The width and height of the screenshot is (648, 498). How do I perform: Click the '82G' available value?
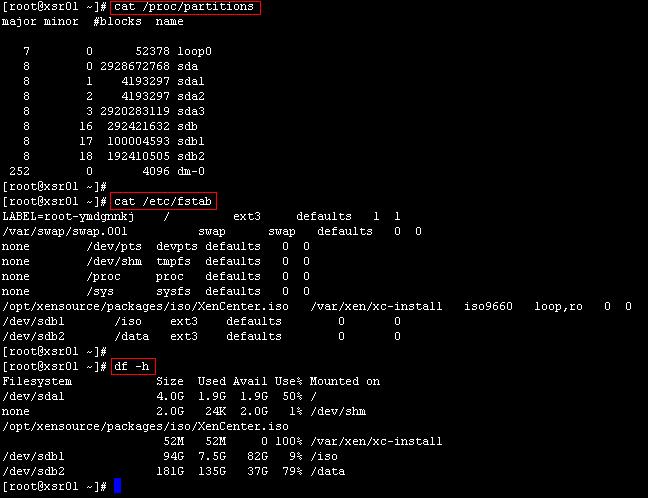(257, 456)
